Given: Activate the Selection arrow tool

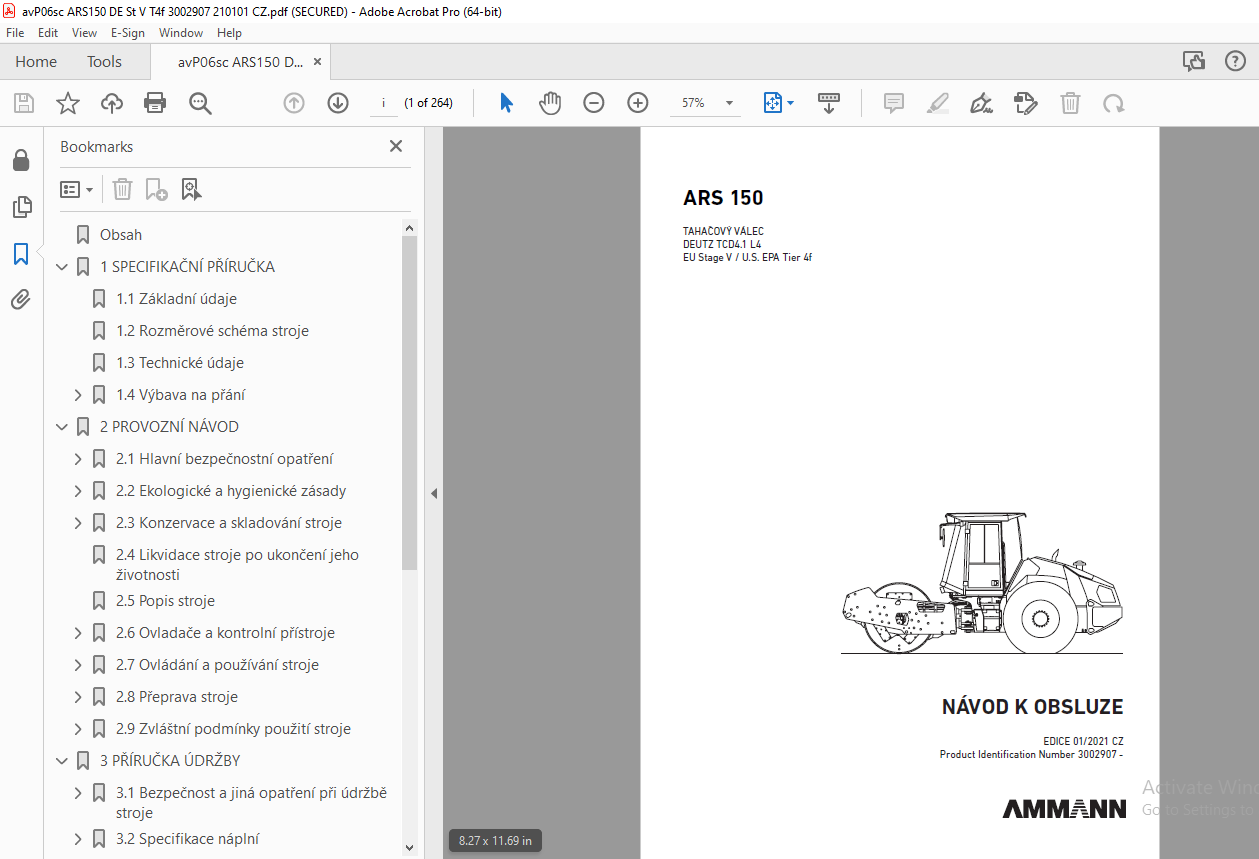Looking at the screenshot, I should point(506,103).
